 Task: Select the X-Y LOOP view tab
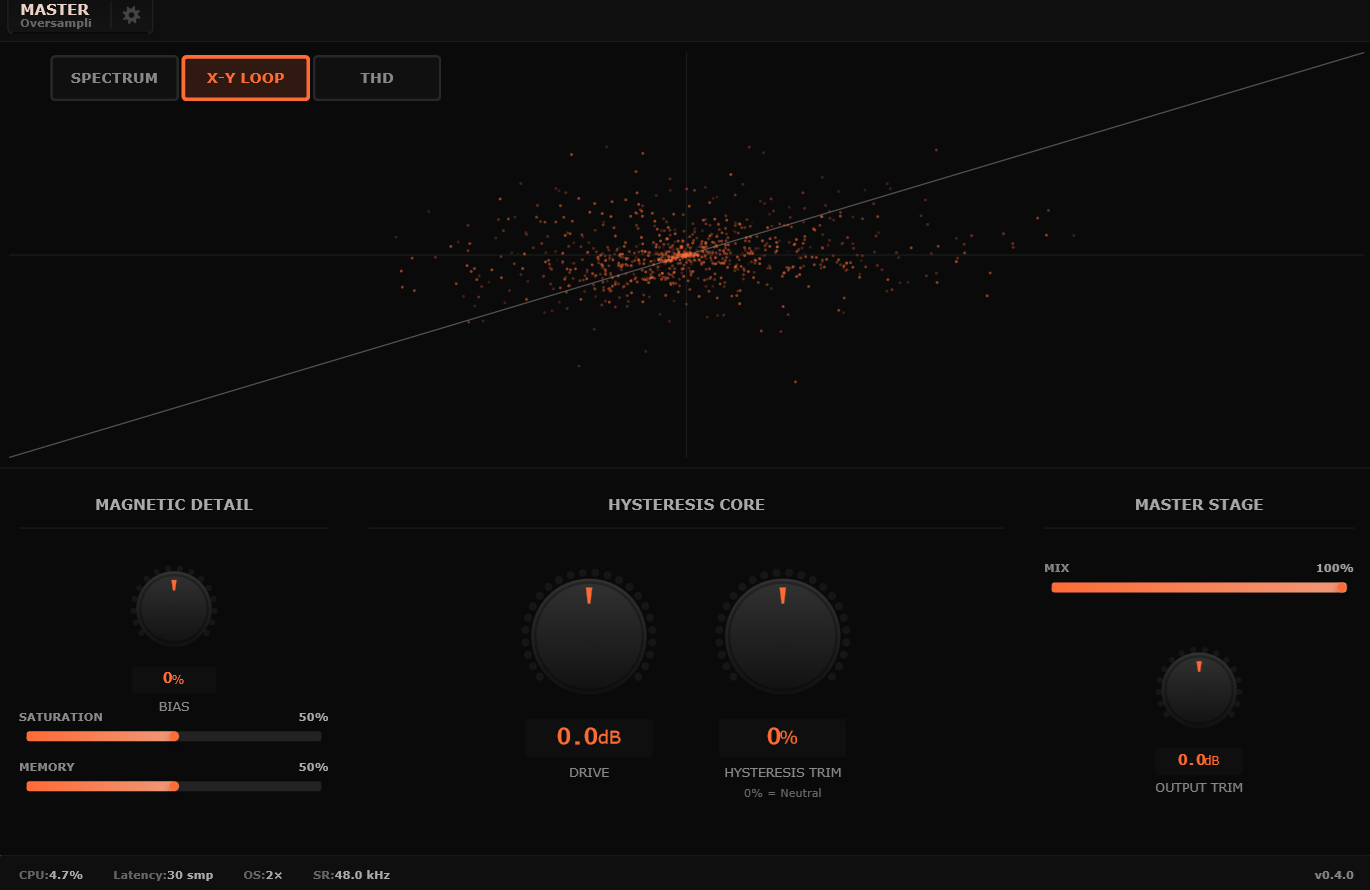click(245, 78)
